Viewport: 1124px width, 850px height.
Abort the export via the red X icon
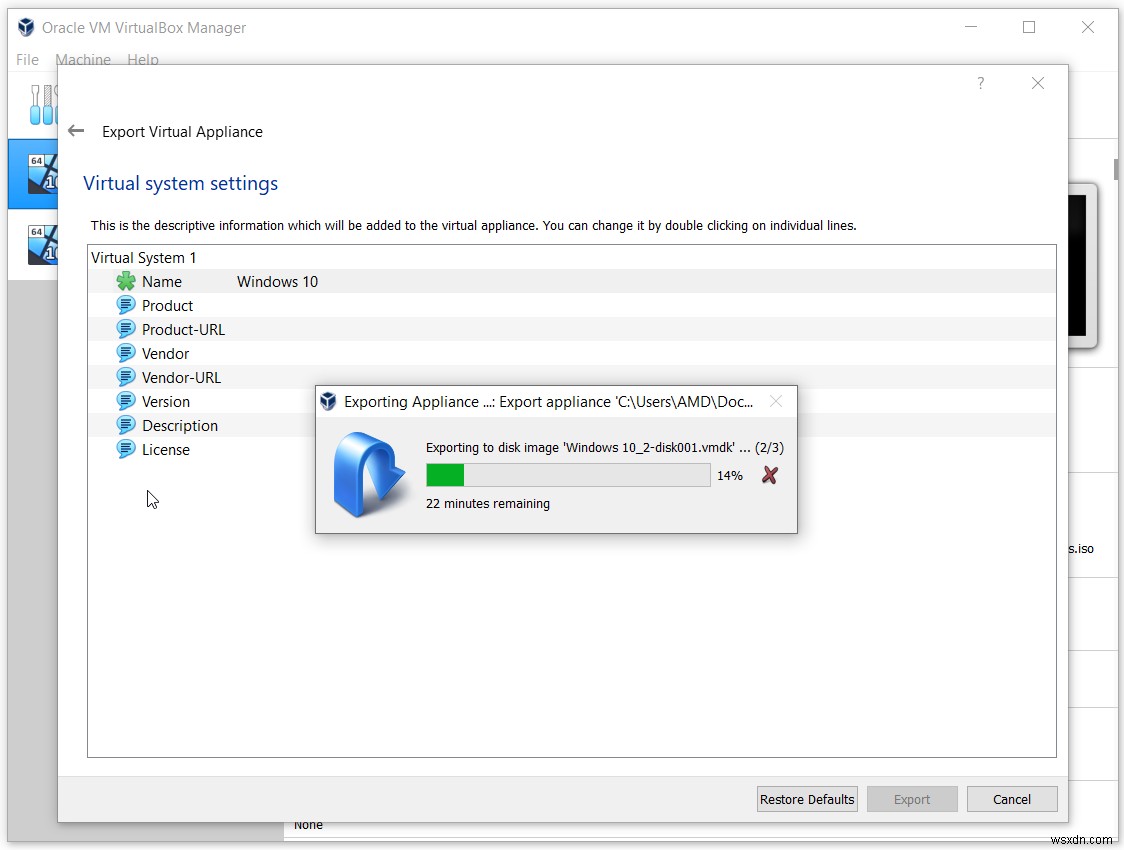(769, 475)
